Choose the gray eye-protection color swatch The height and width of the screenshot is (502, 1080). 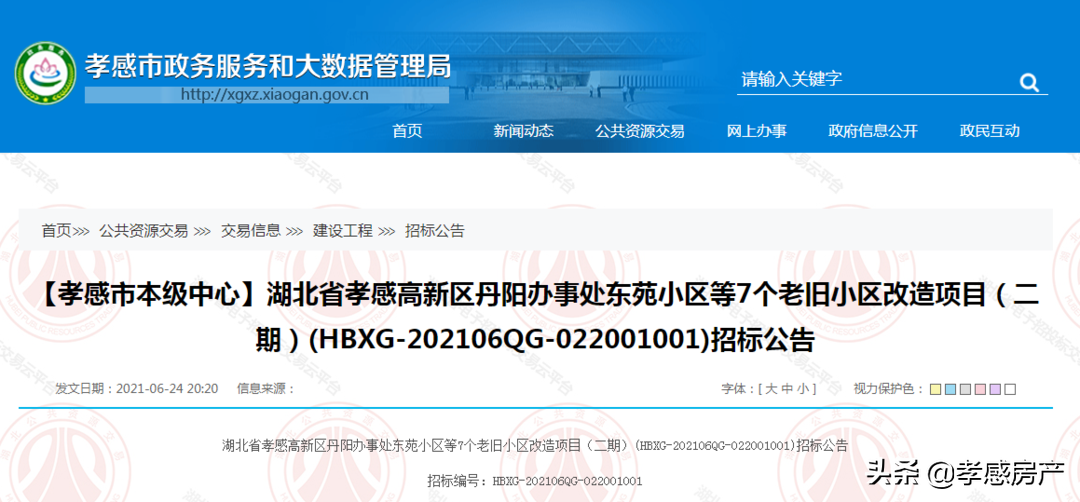pos(965,390)
